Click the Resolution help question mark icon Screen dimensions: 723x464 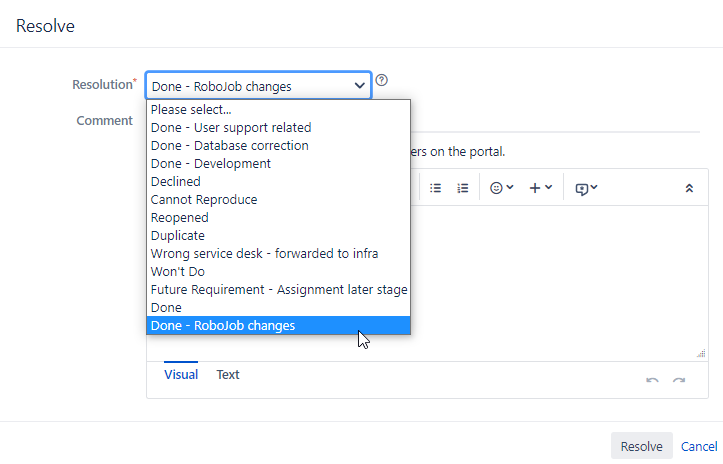point(381,80)
